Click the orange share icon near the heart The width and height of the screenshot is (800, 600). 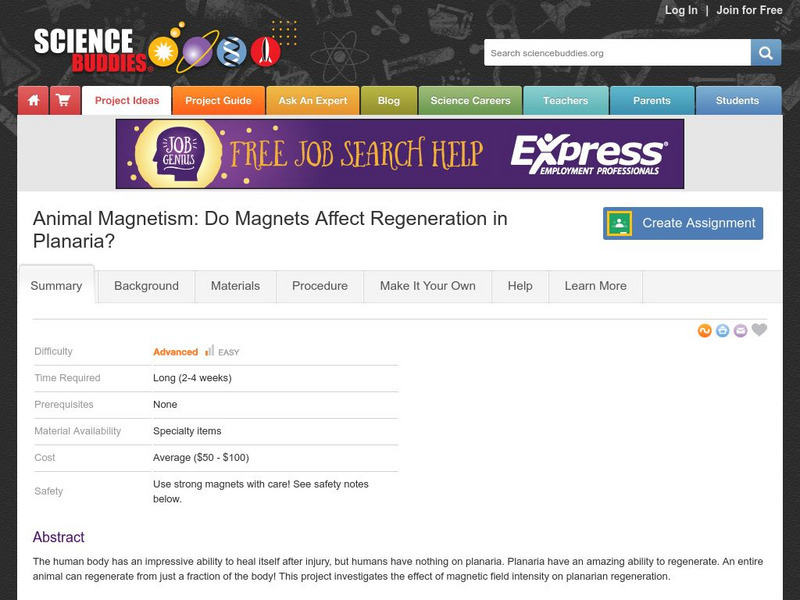pos(705,330)
